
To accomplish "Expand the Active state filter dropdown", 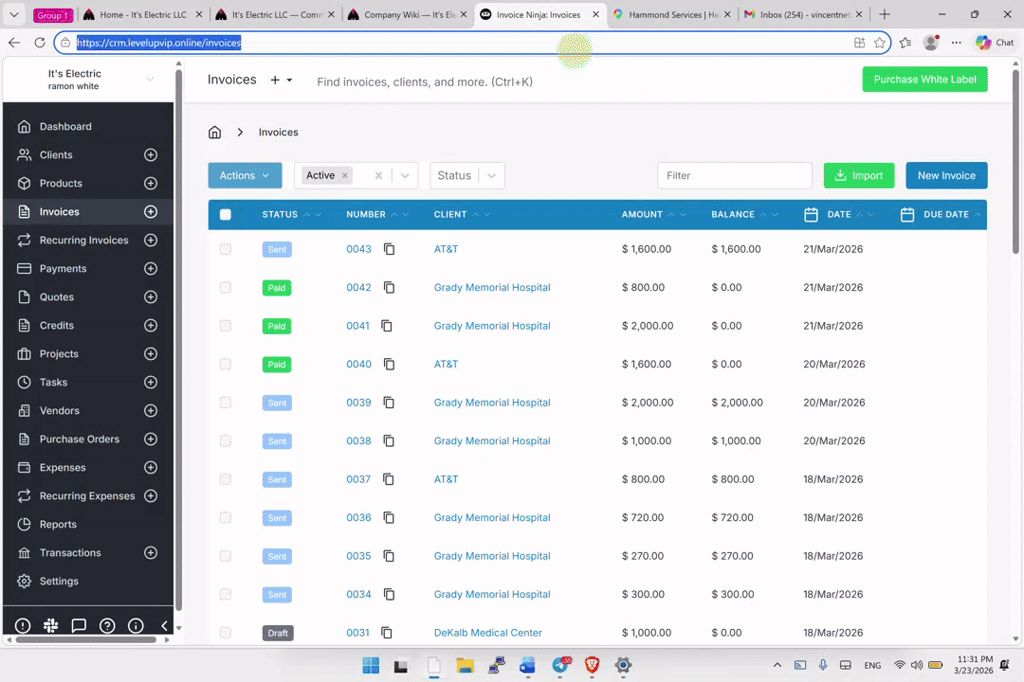I will [405, 175].
